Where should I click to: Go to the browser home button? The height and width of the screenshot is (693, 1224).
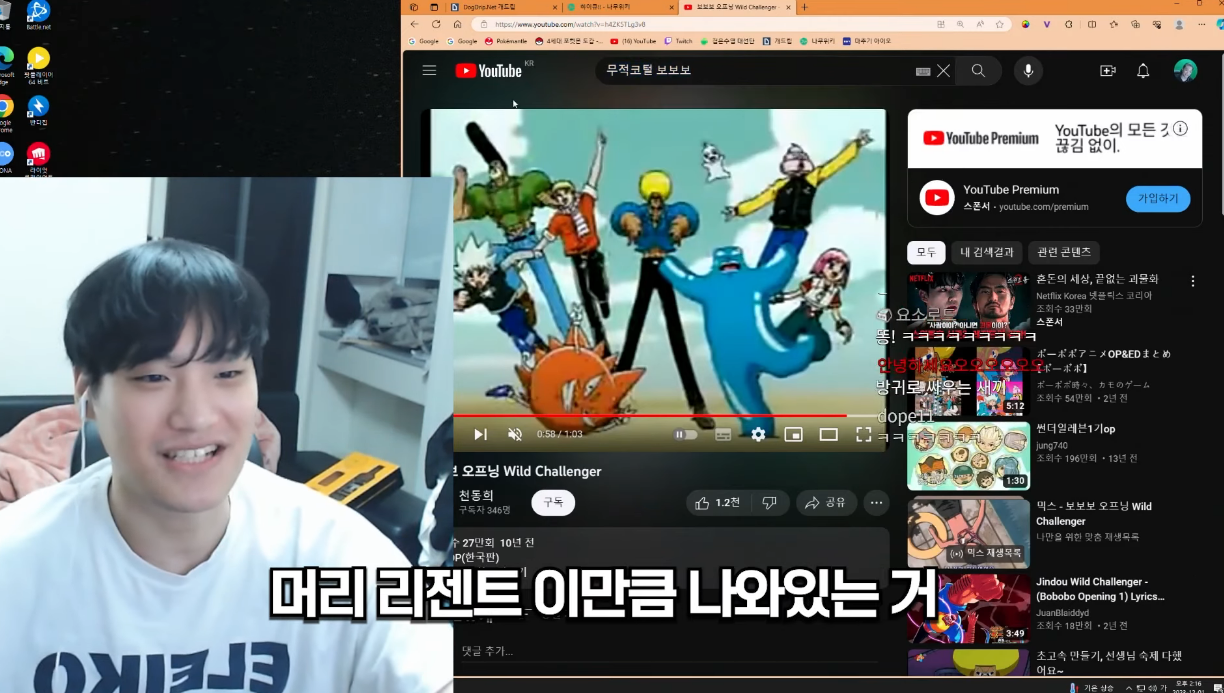(457, 24)
